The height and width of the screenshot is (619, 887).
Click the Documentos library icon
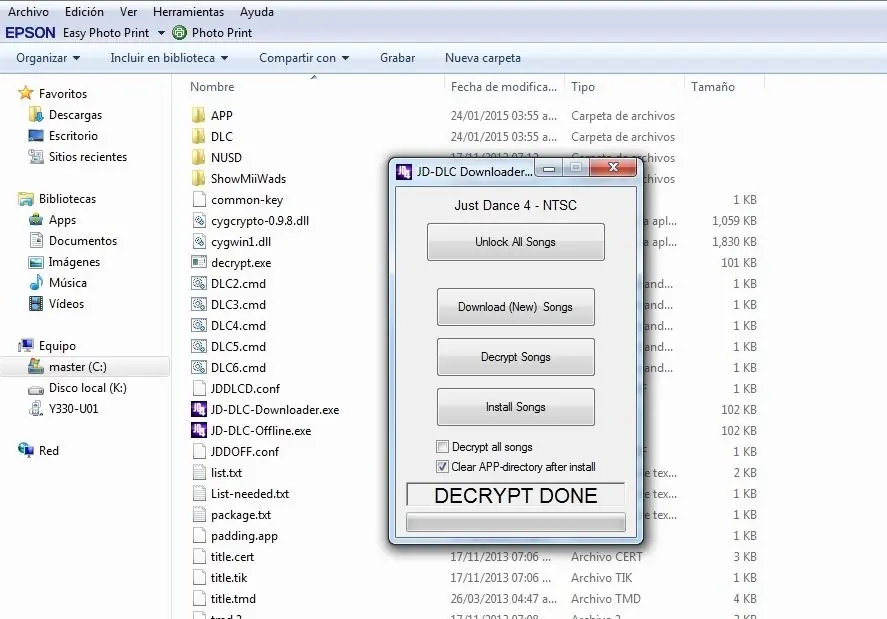tap(36, 240)
